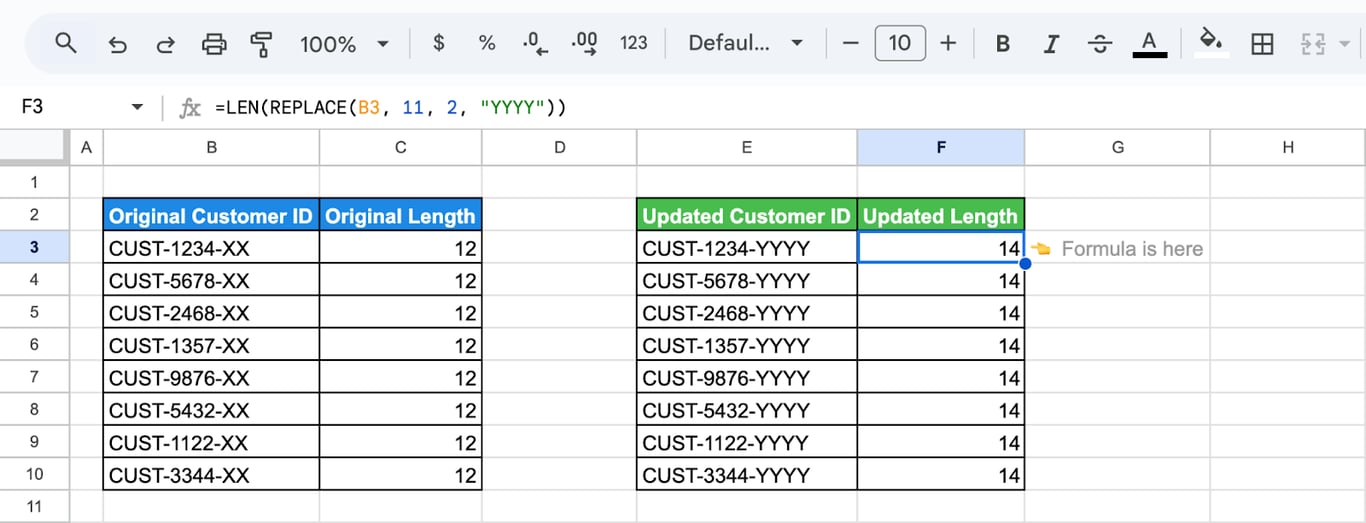Image resolution: width=1366 pixels, height=523 pixels.
Task: Click the fx function icon
Action: coord(189,107)
